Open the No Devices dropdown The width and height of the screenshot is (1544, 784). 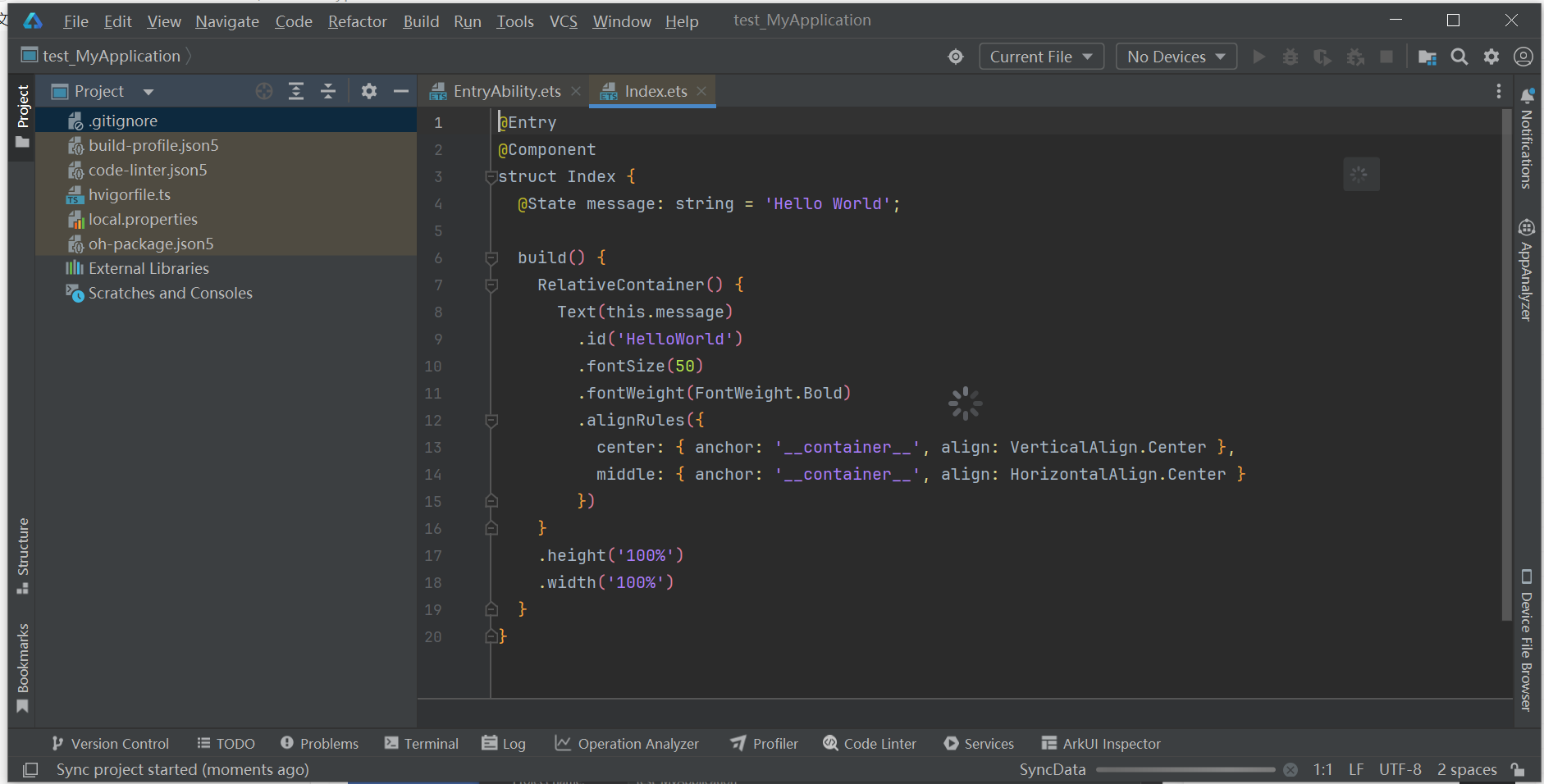[1176, 57]
